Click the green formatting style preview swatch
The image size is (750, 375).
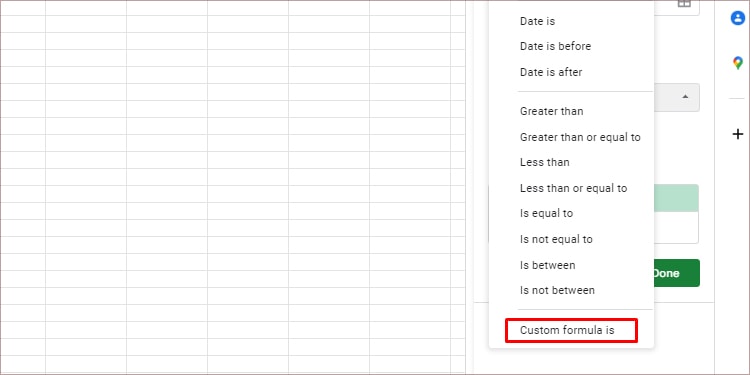(676, 198)
